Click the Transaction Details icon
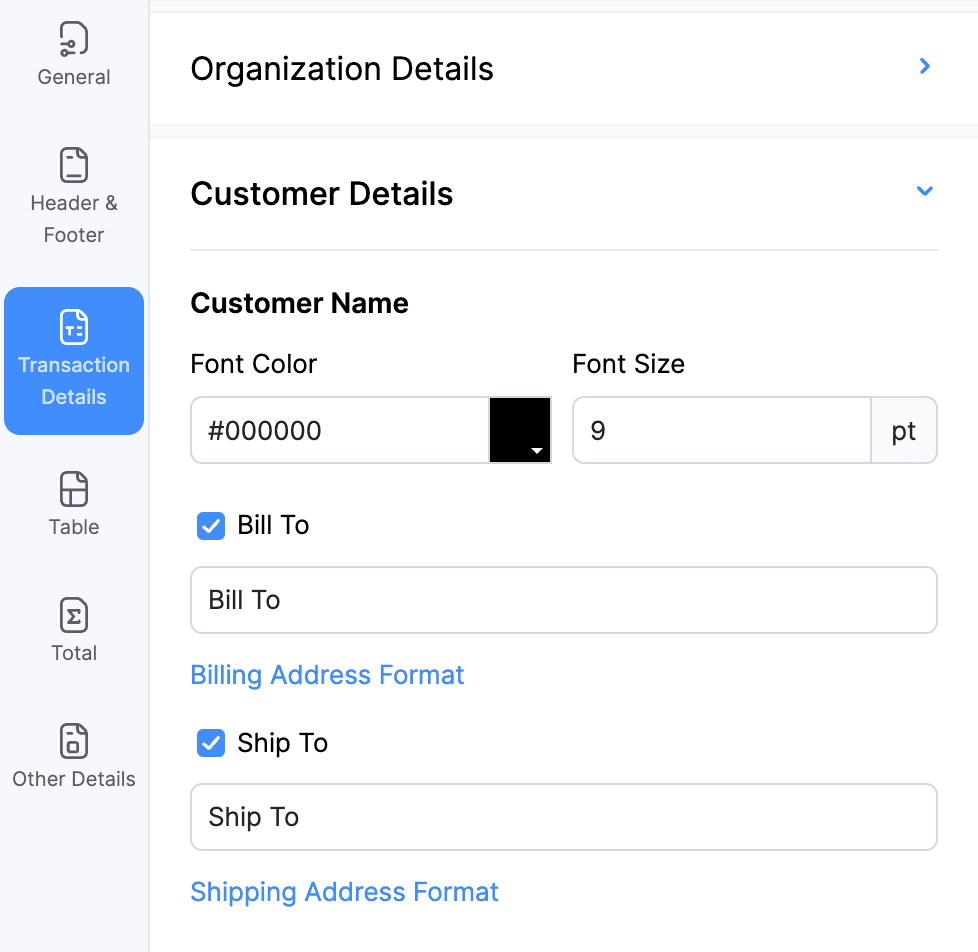Viewport: 978px width, 952px height. click(73, 326)
